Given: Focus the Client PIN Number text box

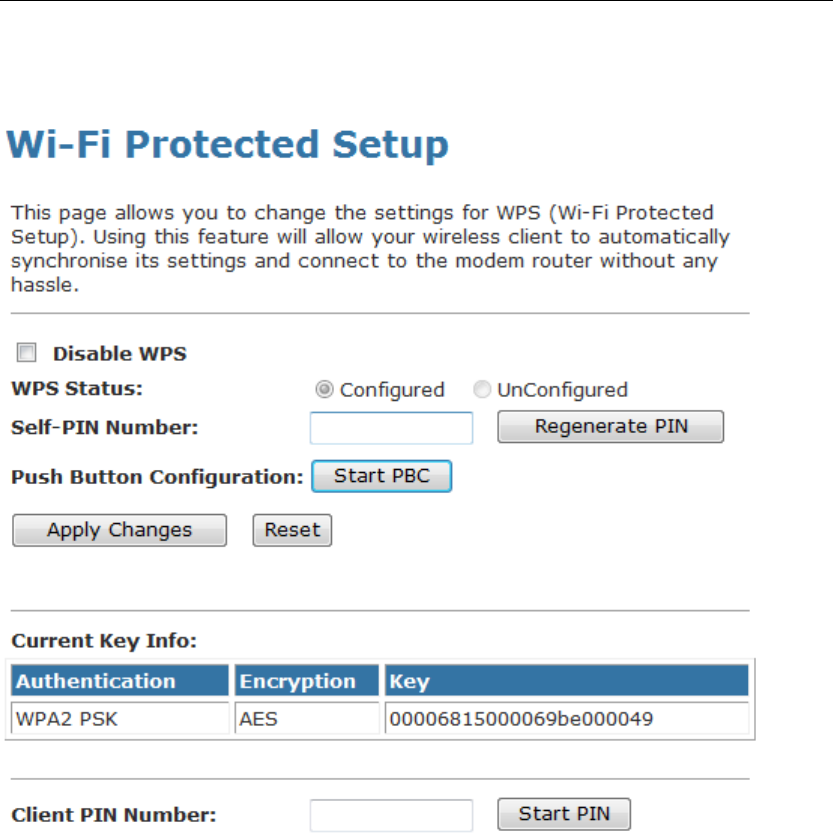Looking at the screenshot, I should point(391,815).
